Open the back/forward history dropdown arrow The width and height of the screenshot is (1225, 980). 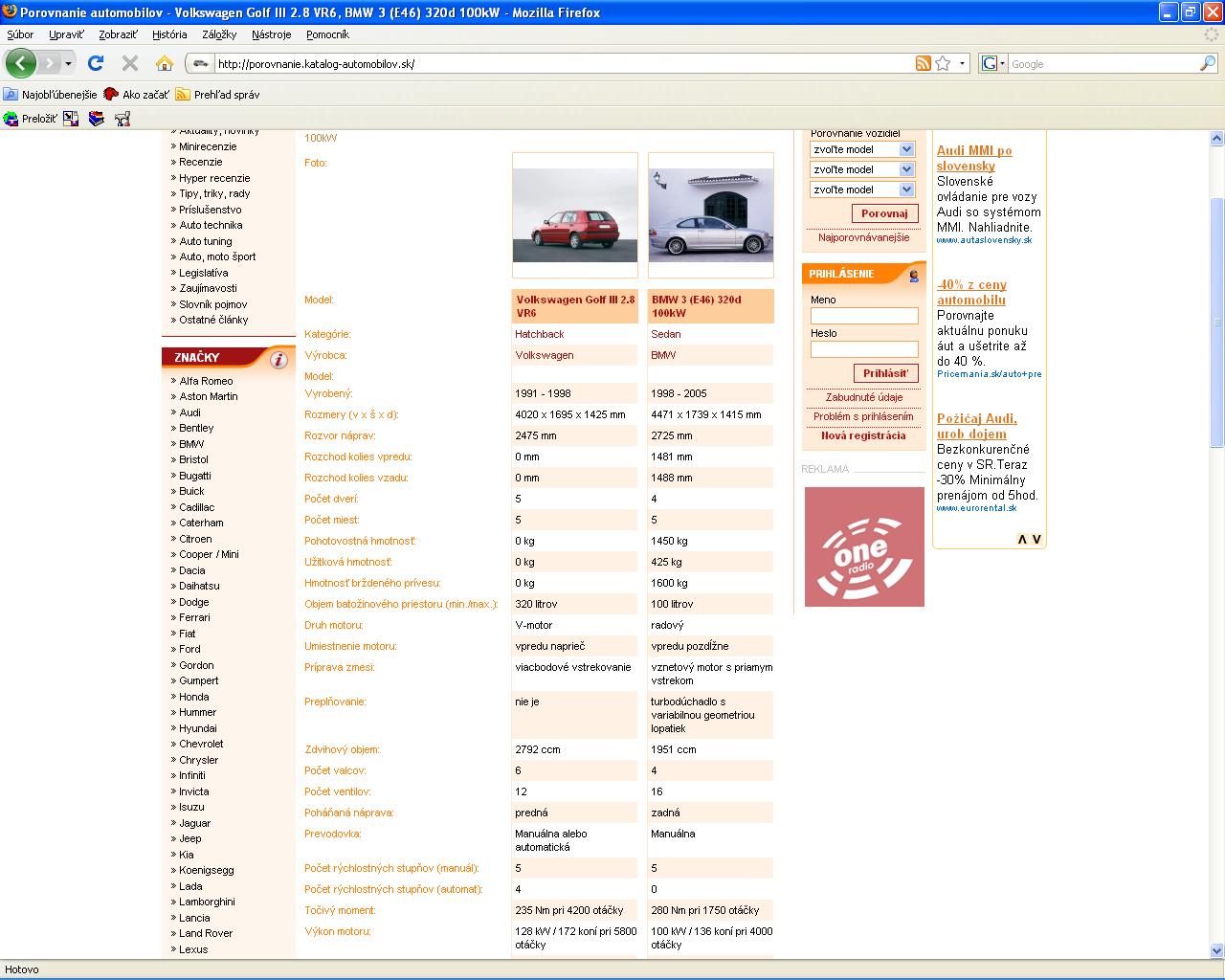click(68, 63)
